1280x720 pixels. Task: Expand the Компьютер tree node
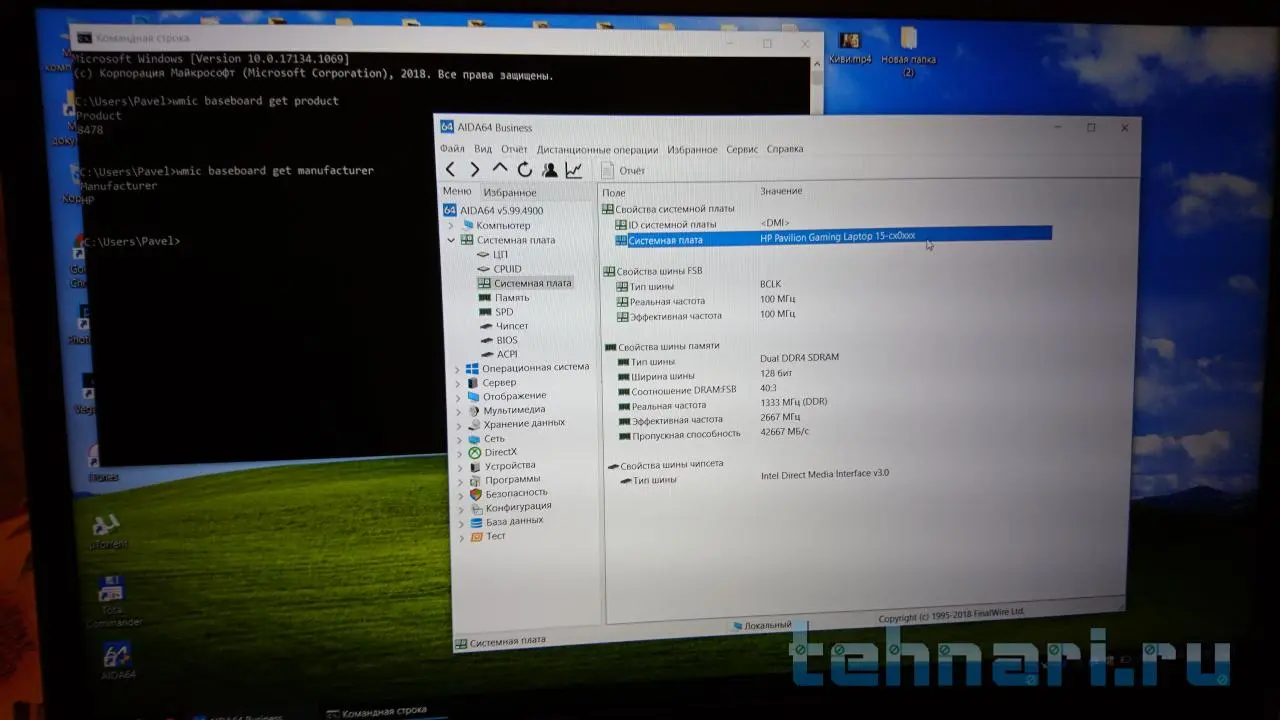(x=451, y=226)
